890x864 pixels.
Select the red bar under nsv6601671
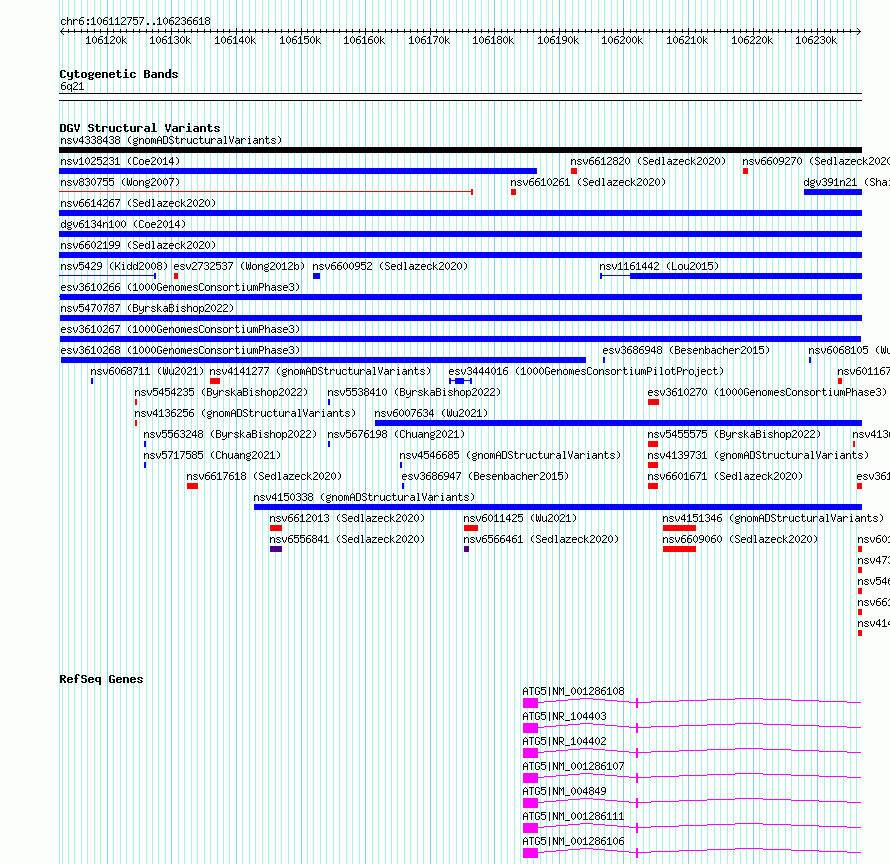click(653, 486)
